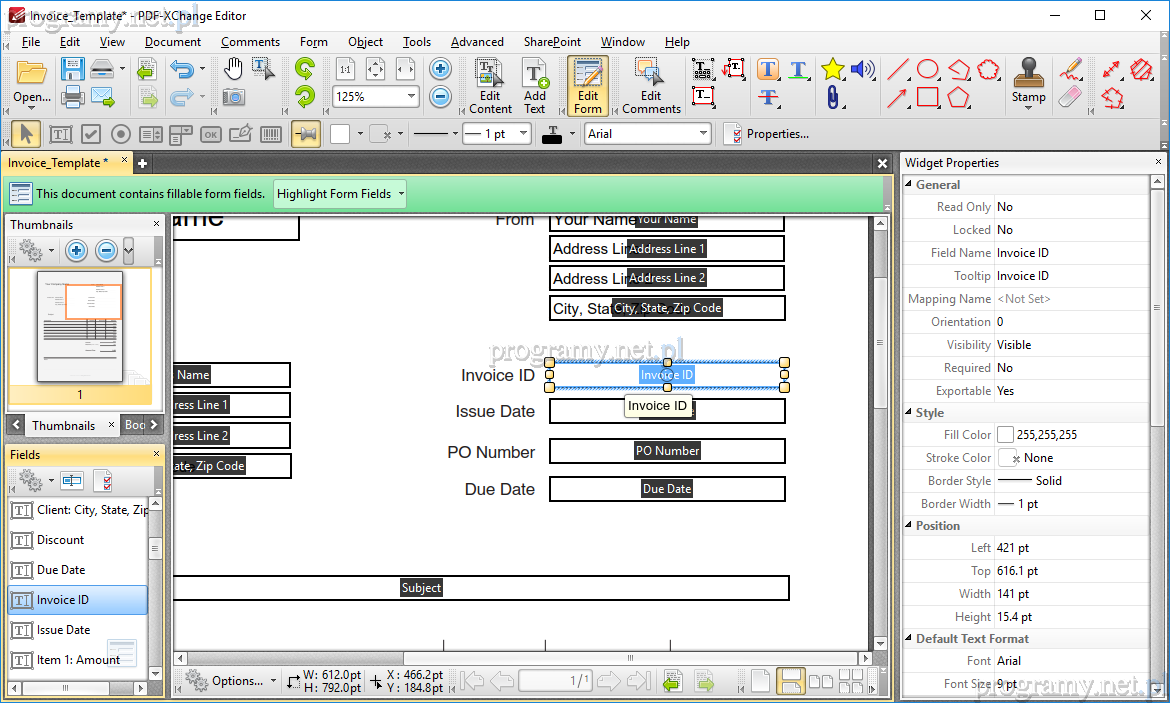
Task: Open the Arial font dropdown
Action: click(x=703, y=134)
